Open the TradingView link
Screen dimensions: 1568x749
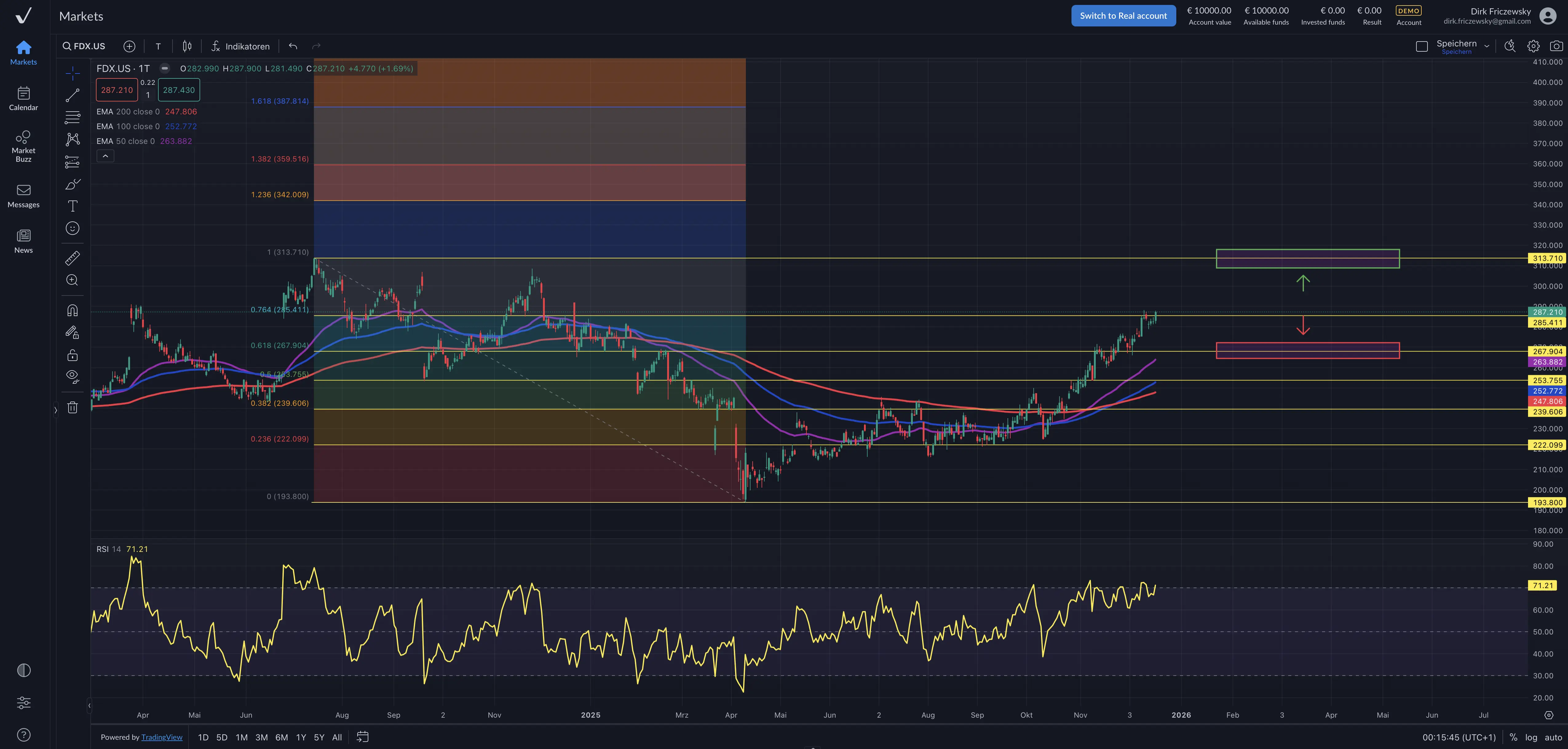(161, 737)
